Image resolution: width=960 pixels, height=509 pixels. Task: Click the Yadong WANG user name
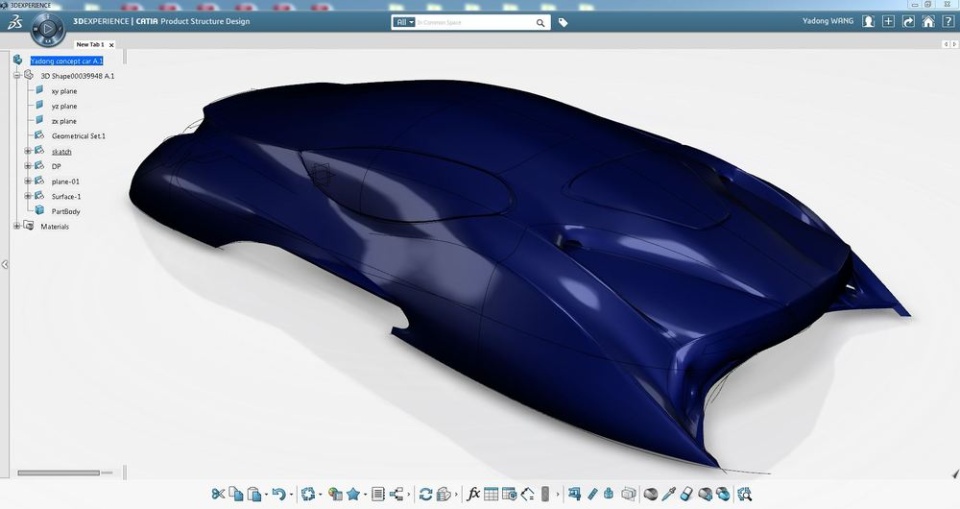click(828, 21)
